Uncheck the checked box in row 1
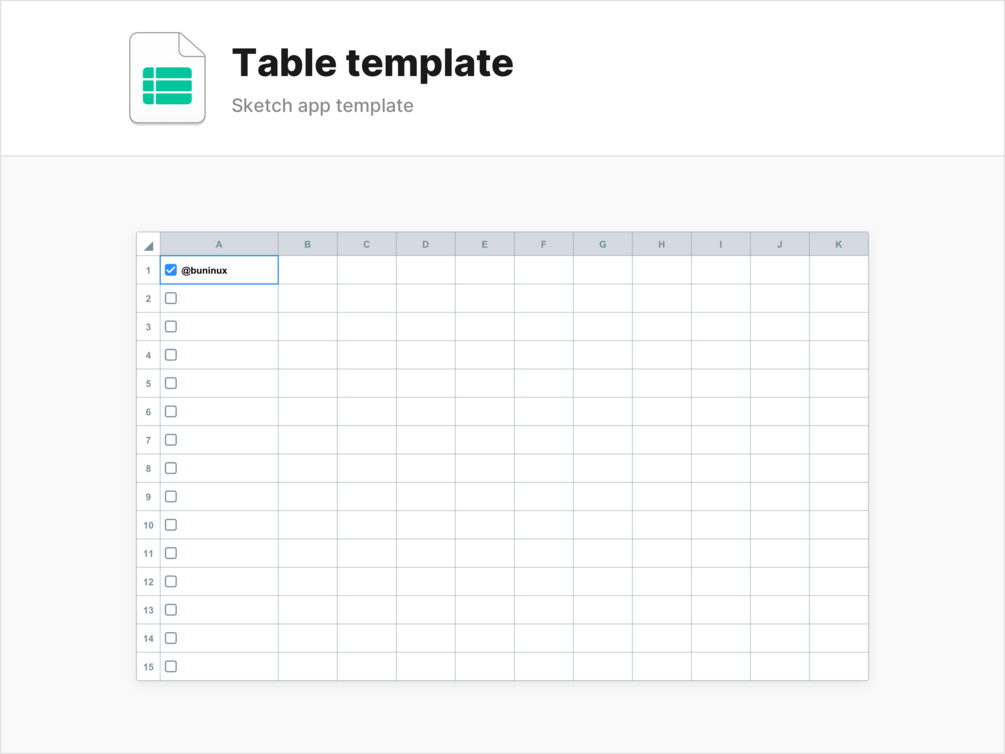The height and width of the screenshot is (754, 1005). click(171, 270)
